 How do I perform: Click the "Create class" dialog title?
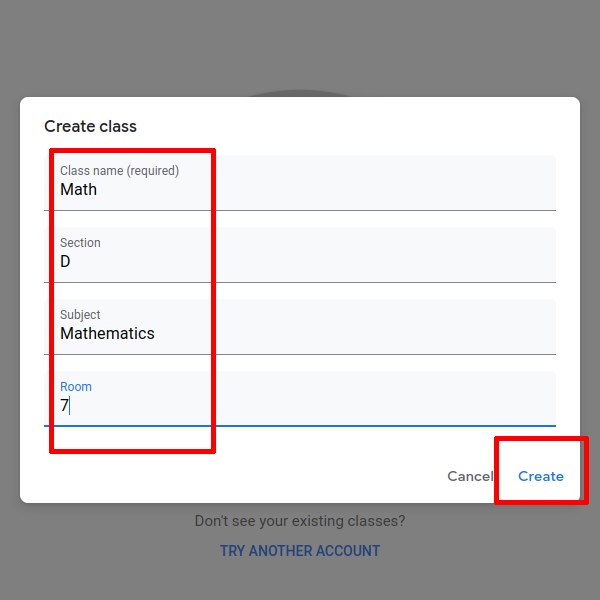[x=90, y=127]
